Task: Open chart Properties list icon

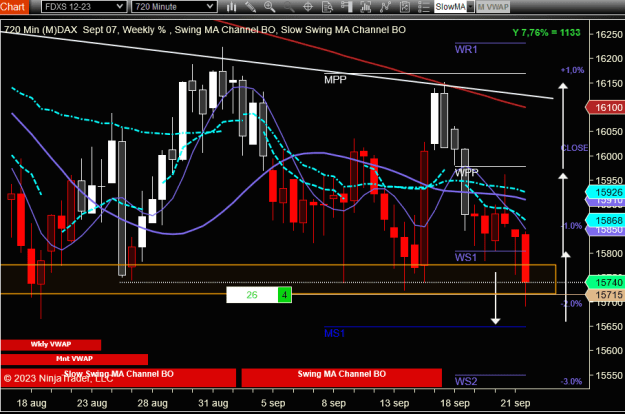Action: pos(423,7)
